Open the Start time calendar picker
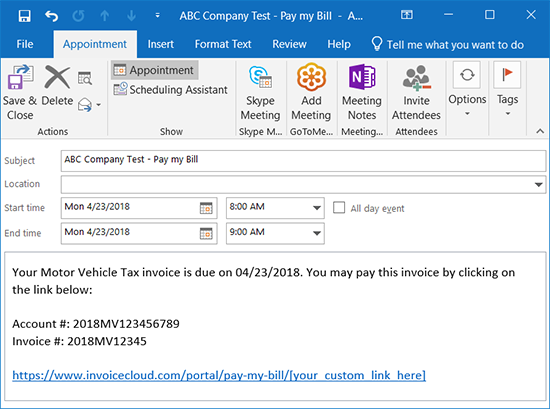This screenshot has width=550, height=409. coord(206,208)
